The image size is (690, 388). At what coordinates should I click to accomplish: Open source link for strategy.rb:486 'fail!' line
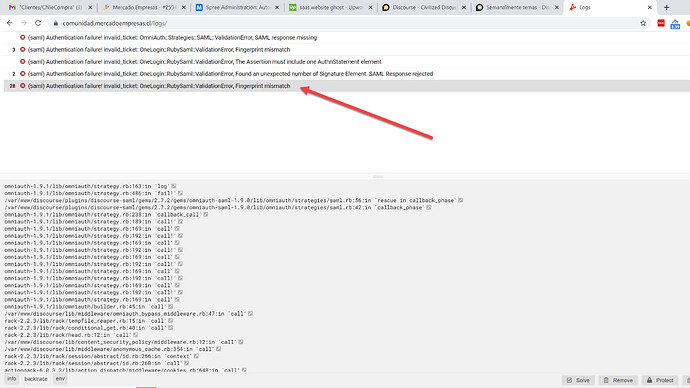180,193
